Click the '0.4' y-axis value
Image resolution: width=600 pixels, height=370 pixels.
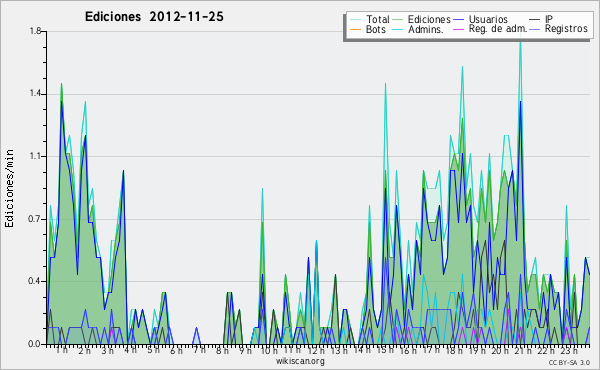35,282
